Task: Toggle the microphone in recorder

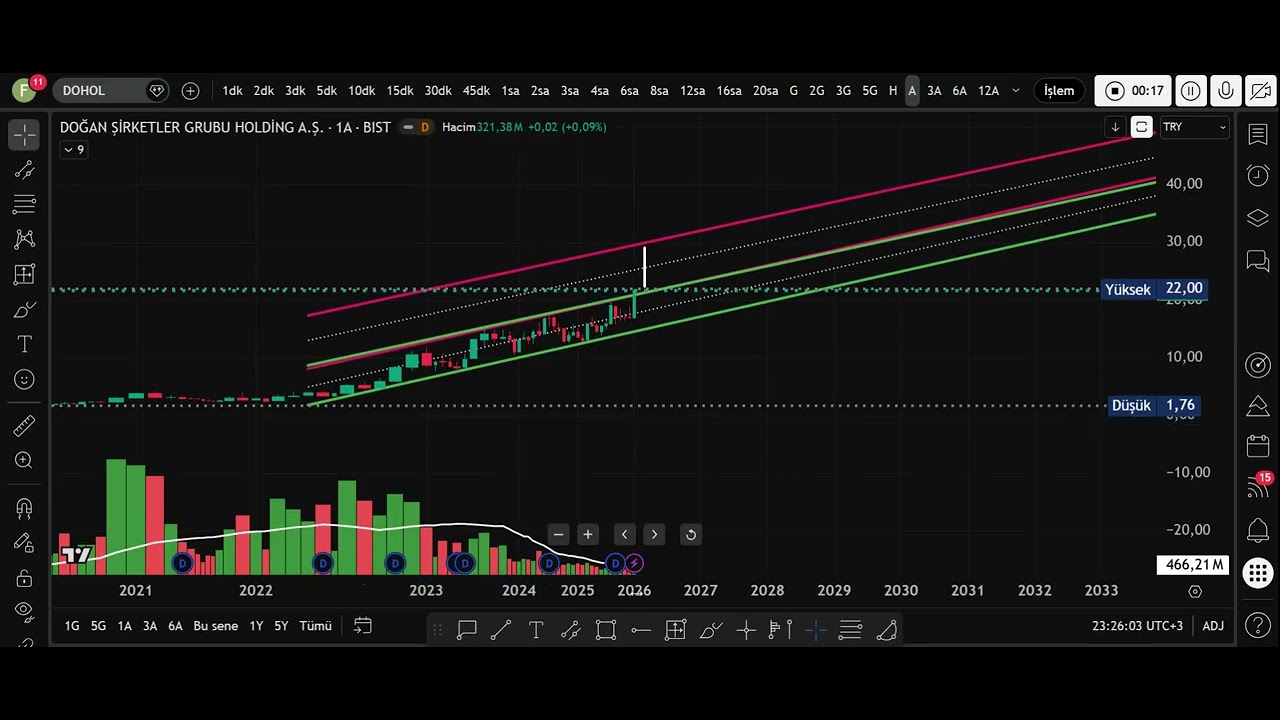Action: coord(1225,90)
